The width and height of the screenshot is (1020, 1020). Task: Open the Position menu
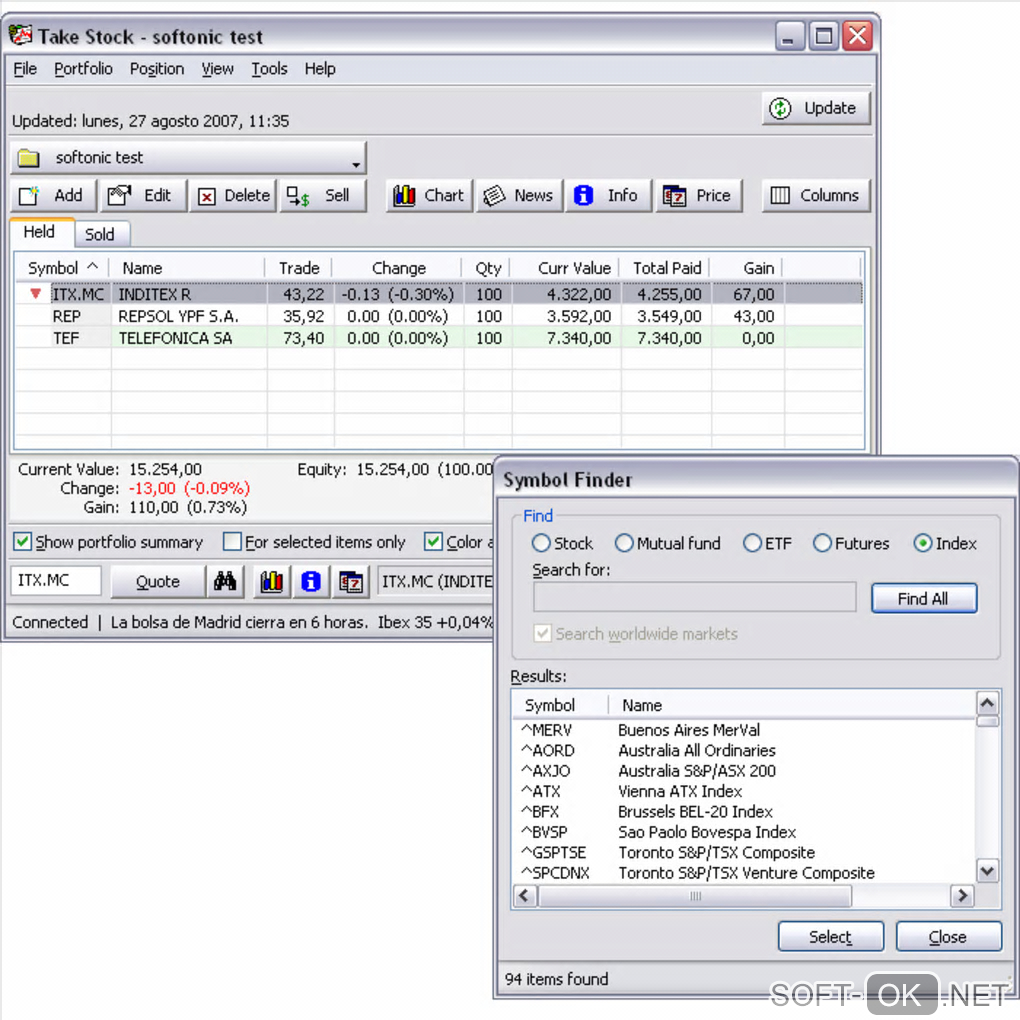click(x=157, y=69)
